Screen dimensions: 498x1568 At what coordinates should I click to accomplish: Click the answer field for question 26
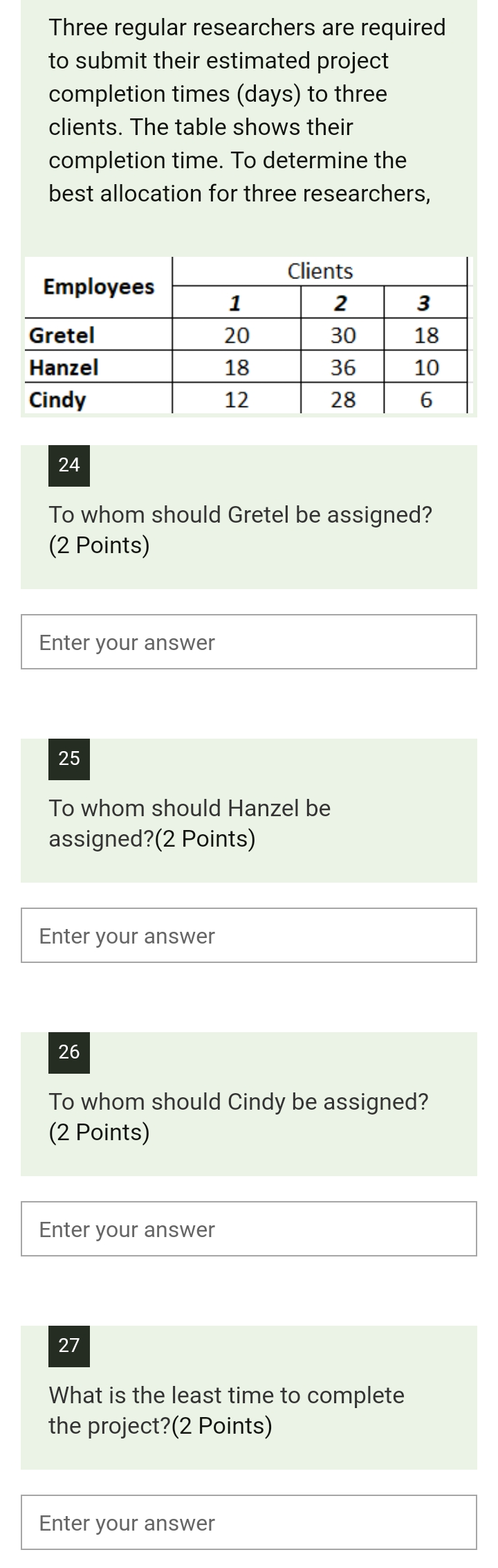point(249,1228)
